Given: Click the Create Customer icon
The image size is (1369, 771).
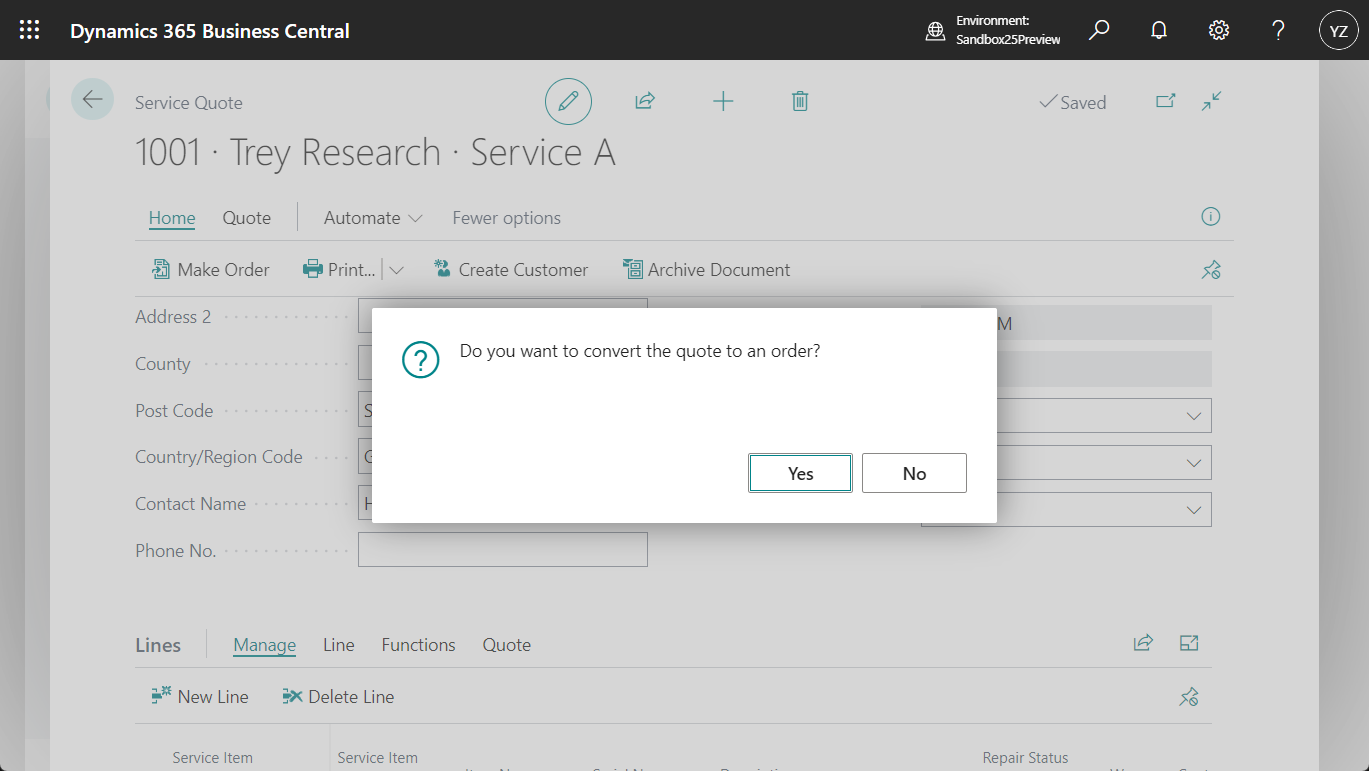Looking at the screenshot, I should 441,268.
